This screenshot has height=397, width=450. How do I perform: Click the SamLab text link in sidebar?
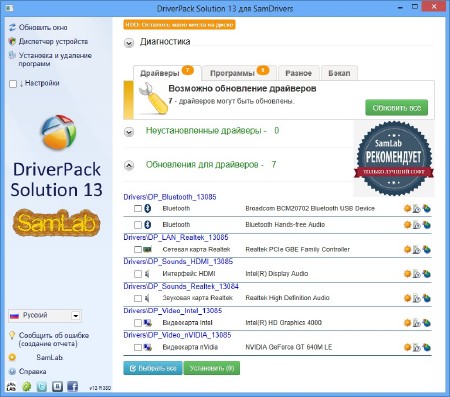pyautogui.click(x=49, y=357)
